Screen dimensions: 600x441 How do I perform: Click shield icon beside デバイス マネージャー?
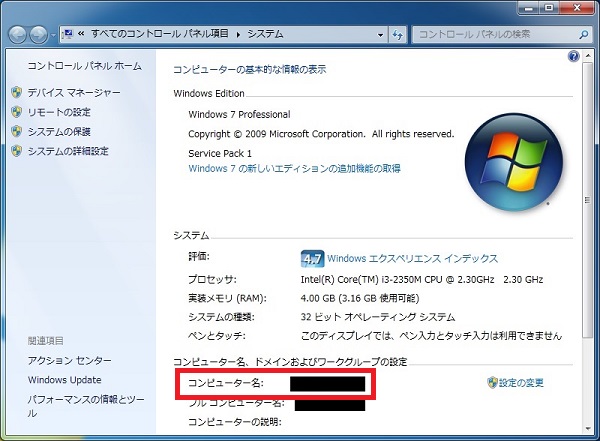pos(16,92)
